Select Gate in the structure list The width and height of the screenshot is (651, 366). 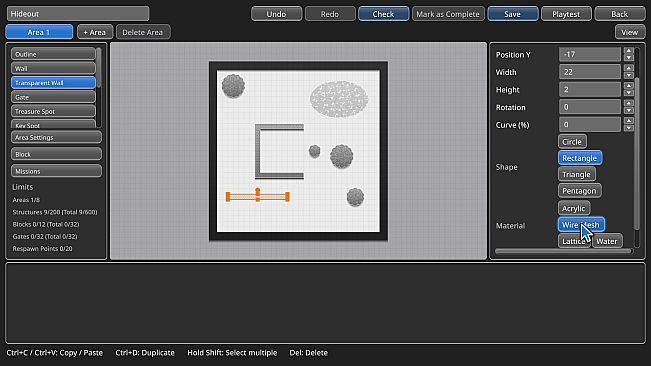coord(53,97)
